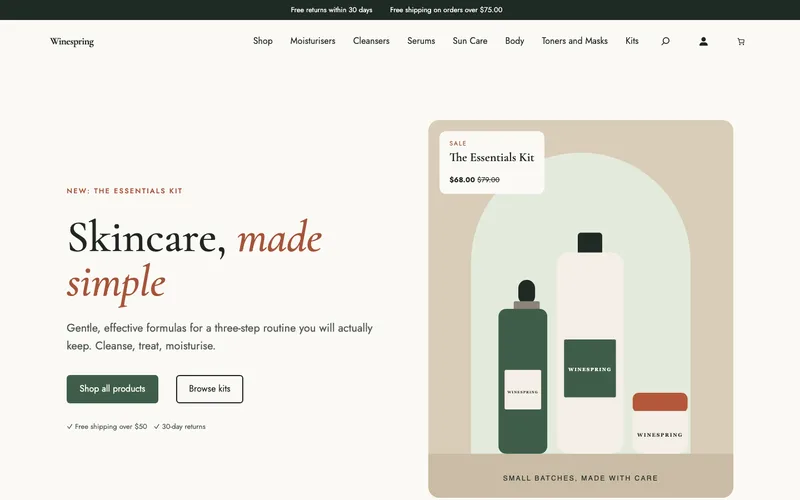
Task: Open the Cleansers menu item
Action: 371,41
